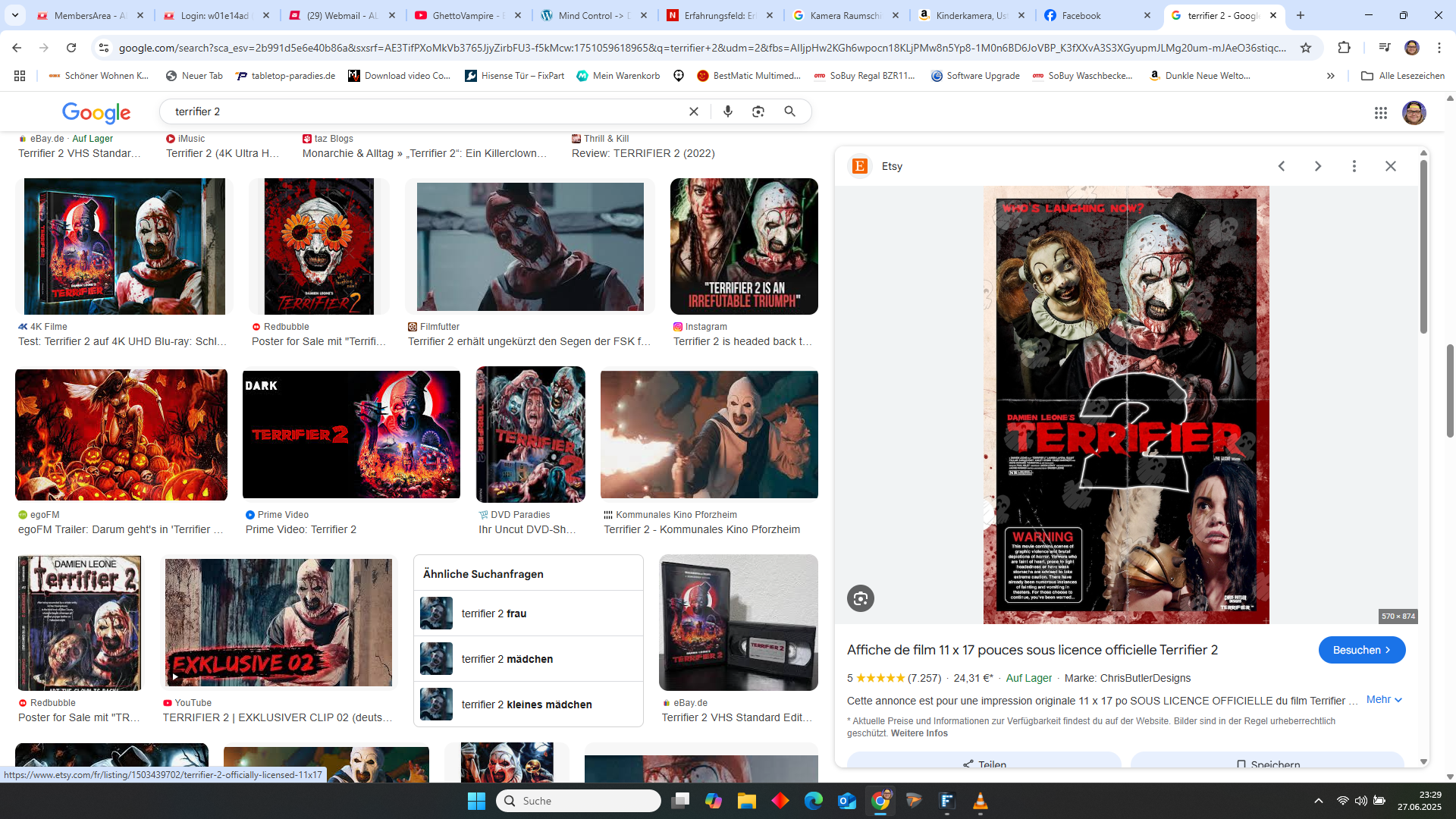Viewport: 1456px width, 819px height.
Task: Click the Speichern save button
Action: tap(1267, 761)
